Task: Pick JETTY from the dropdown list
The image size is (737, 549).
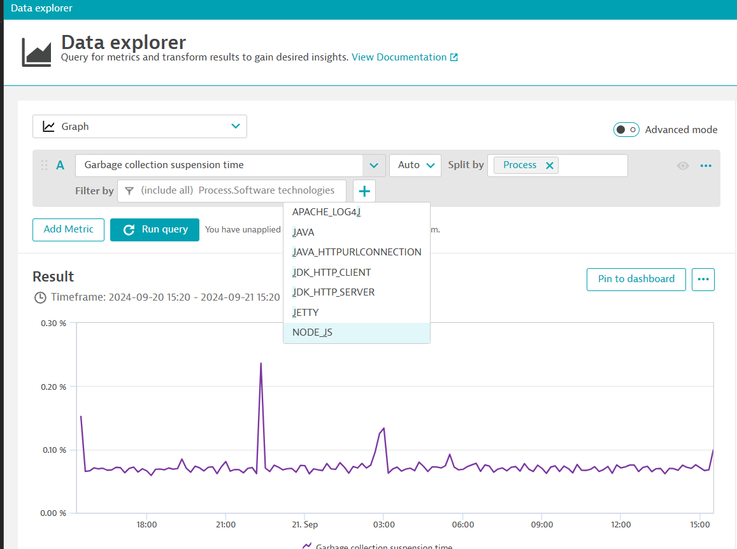Action: coord(306,312)
